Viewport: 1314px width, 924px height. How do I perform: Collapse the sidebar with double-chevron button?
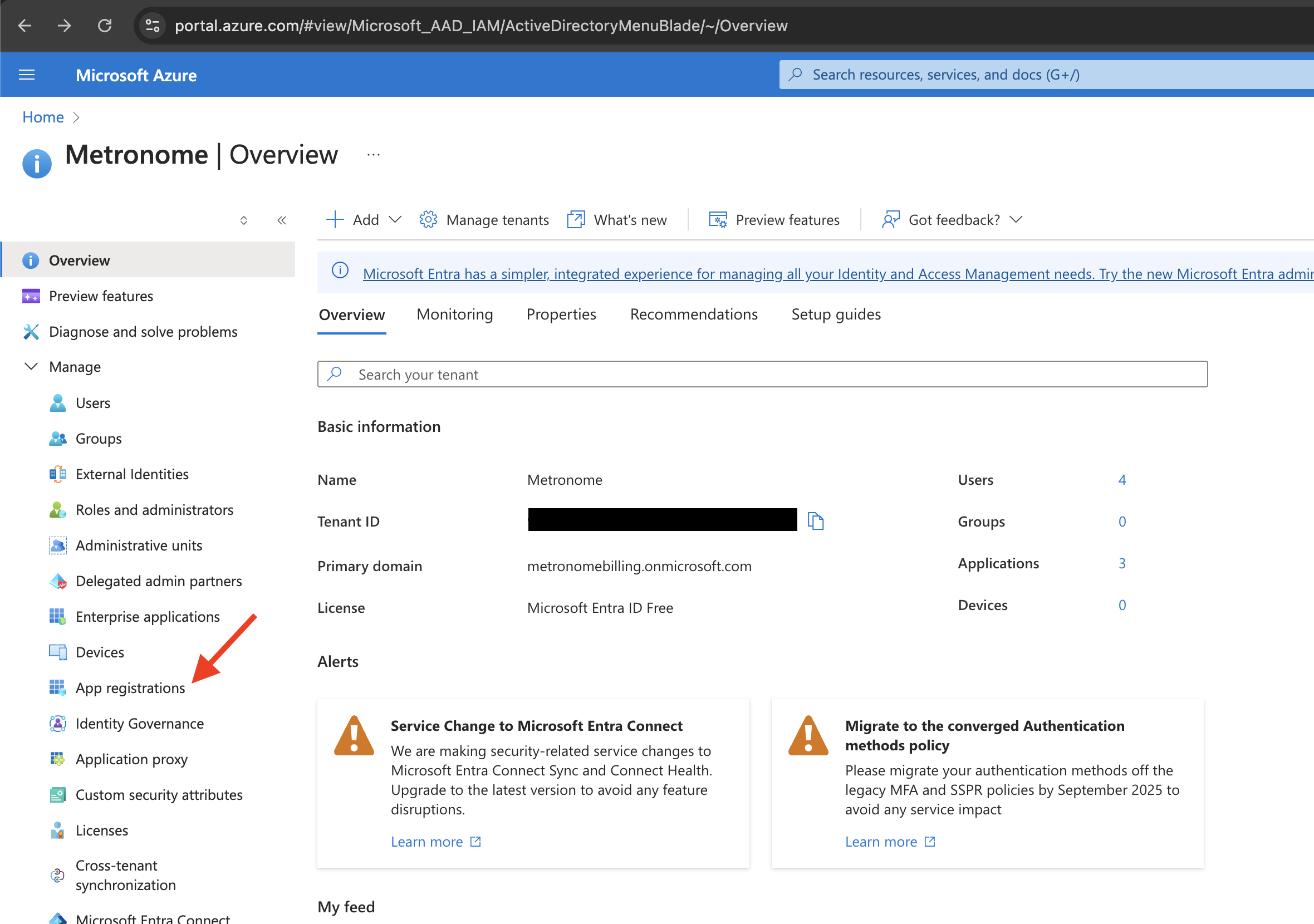pyautogui.click(x=282, y=220)
